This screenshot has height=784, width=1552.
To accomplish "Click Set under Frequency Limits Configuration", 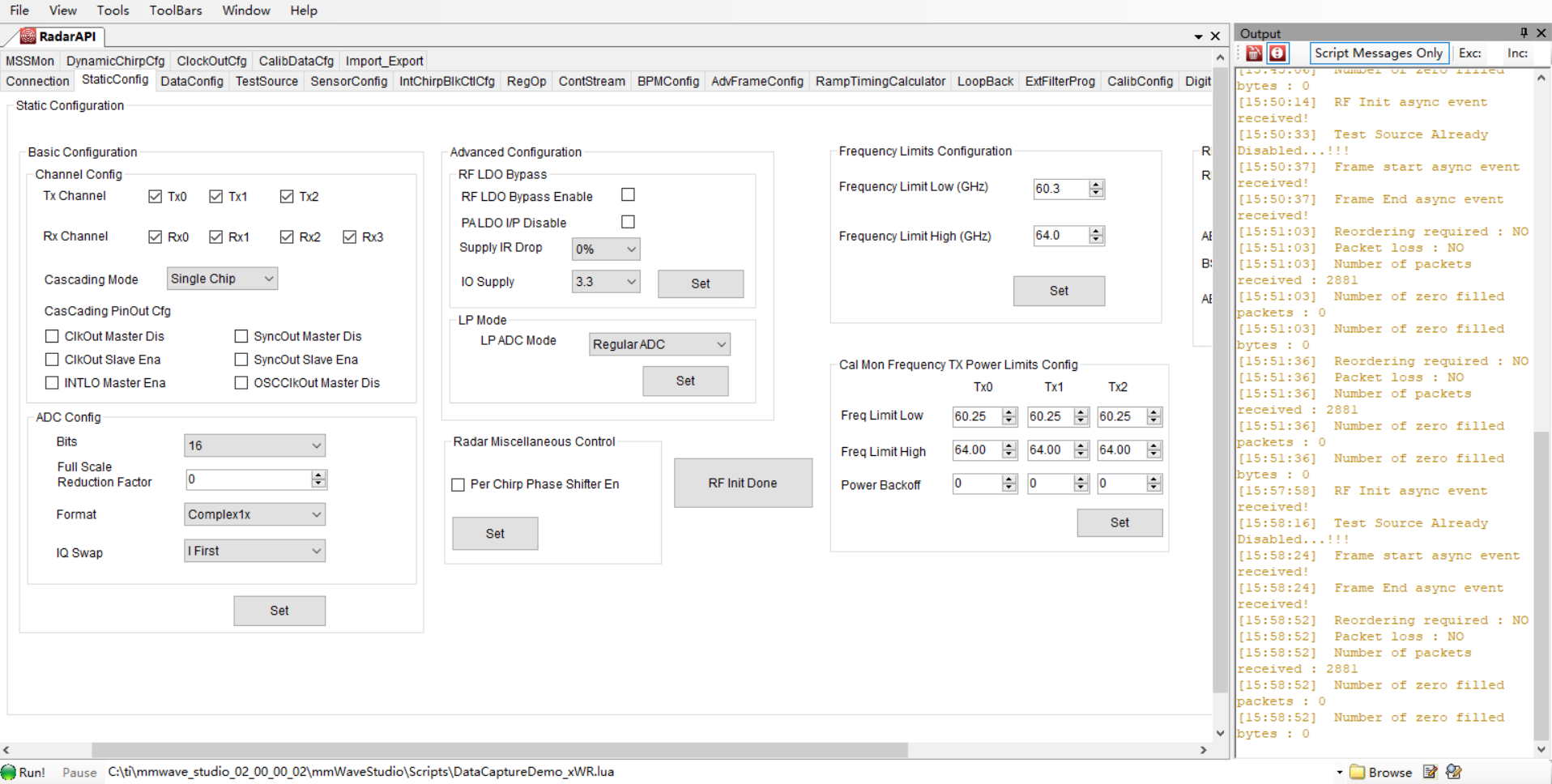I will (1059, 291).
